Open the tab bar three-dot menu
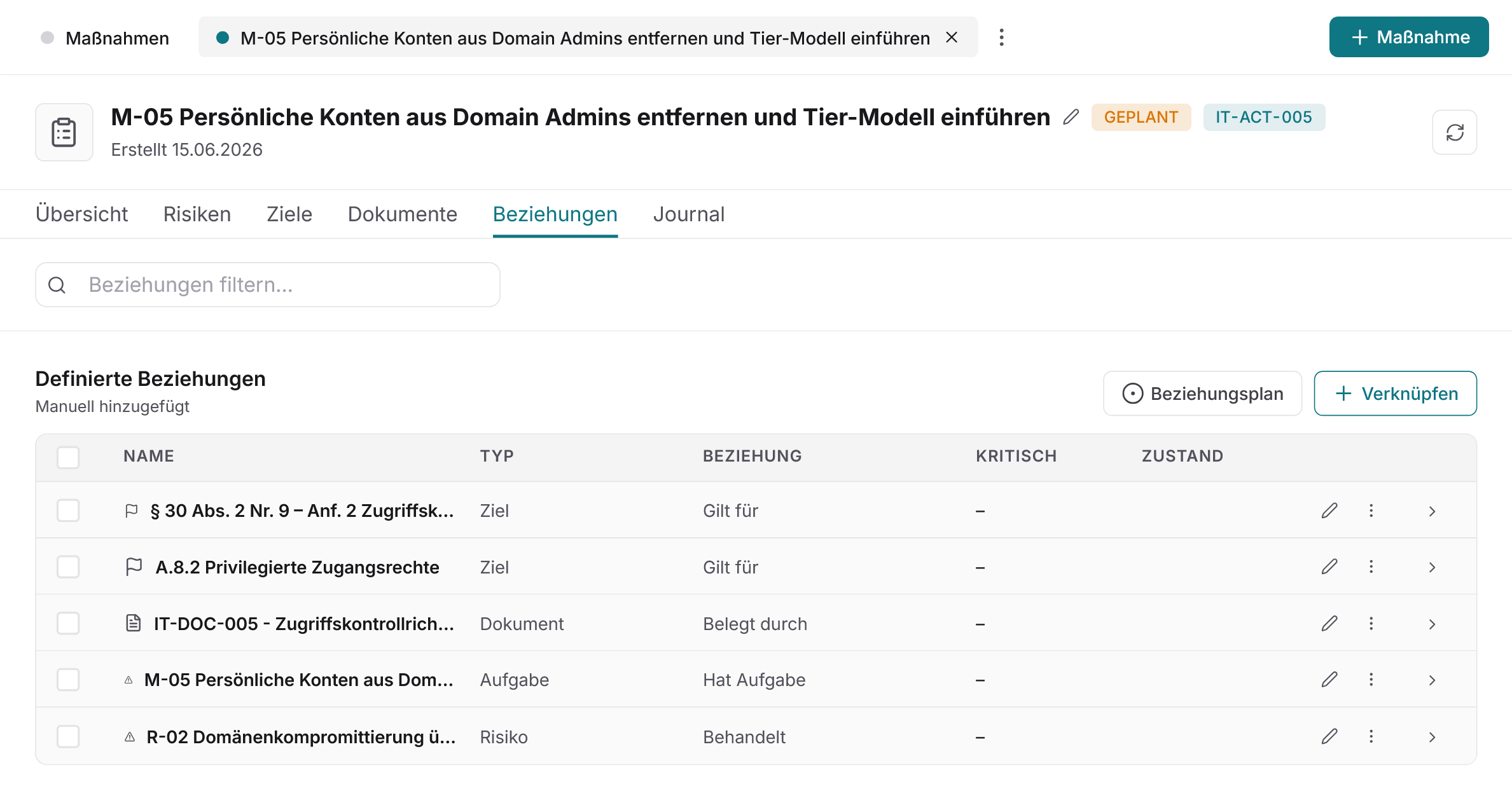The width and height of the screenshot is (1512, 803). pos(1001,38)
